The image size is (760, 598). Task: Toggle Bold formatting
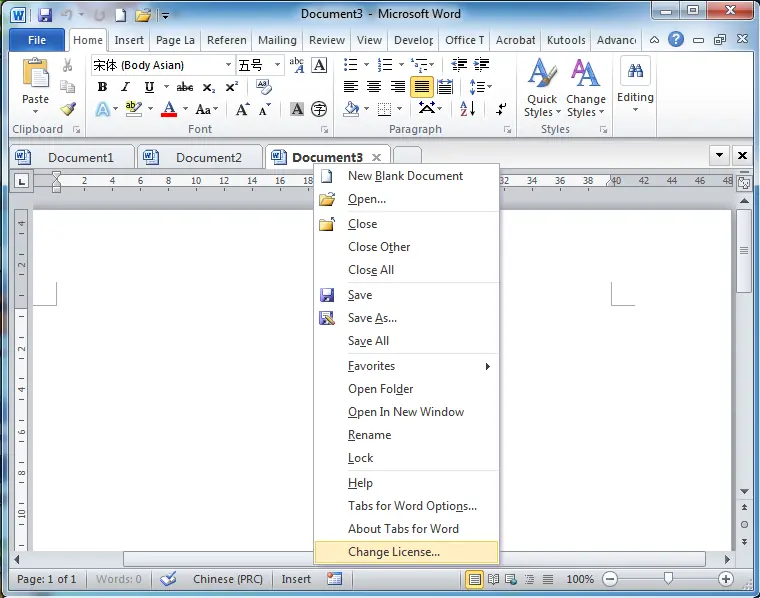pos(102,87)
